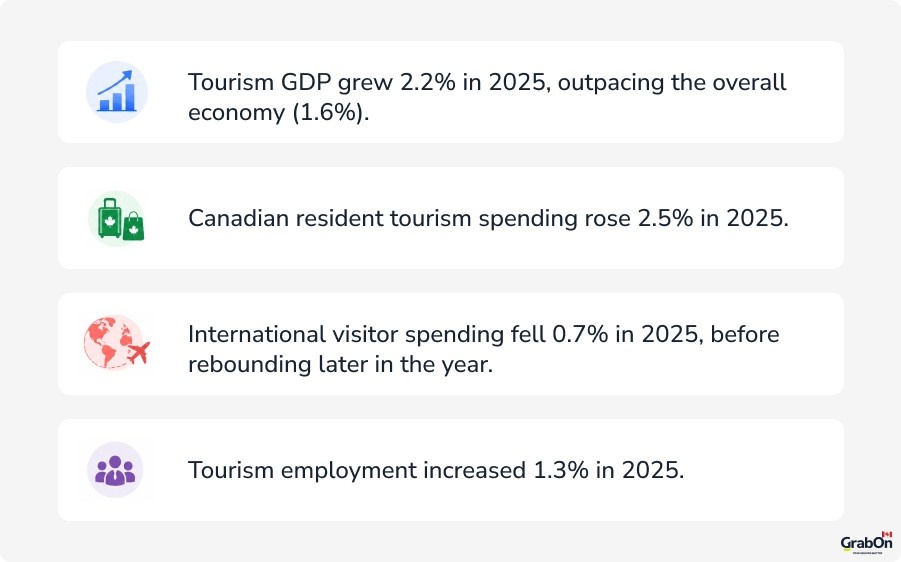Click 'outpacing the overall' text in first card
Image resolution: width=901 pixels, height=562 pixels.
[x=672, y=82]
